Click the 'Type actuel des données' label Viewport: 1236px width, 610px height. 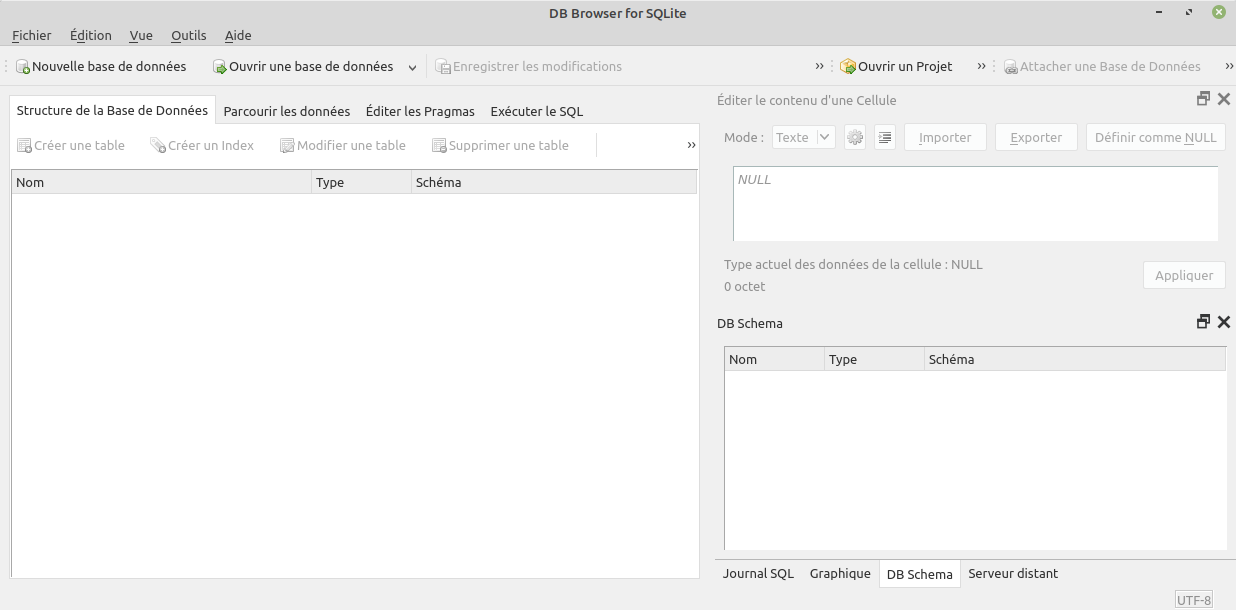pos(853,265)
